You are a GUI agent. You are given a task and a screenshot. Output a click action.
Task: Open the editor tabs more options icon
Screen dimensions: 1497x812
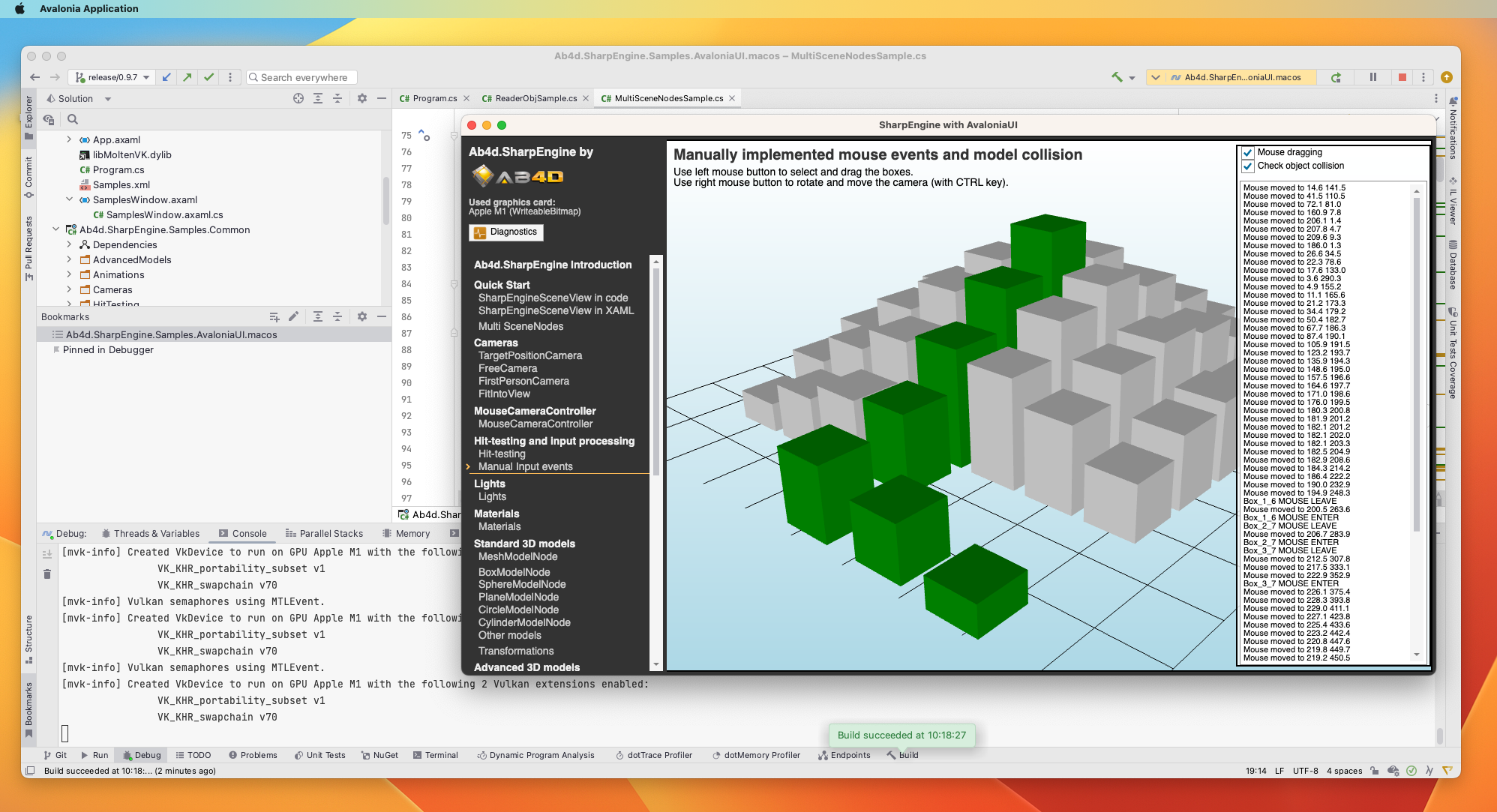pos(1436,98)
